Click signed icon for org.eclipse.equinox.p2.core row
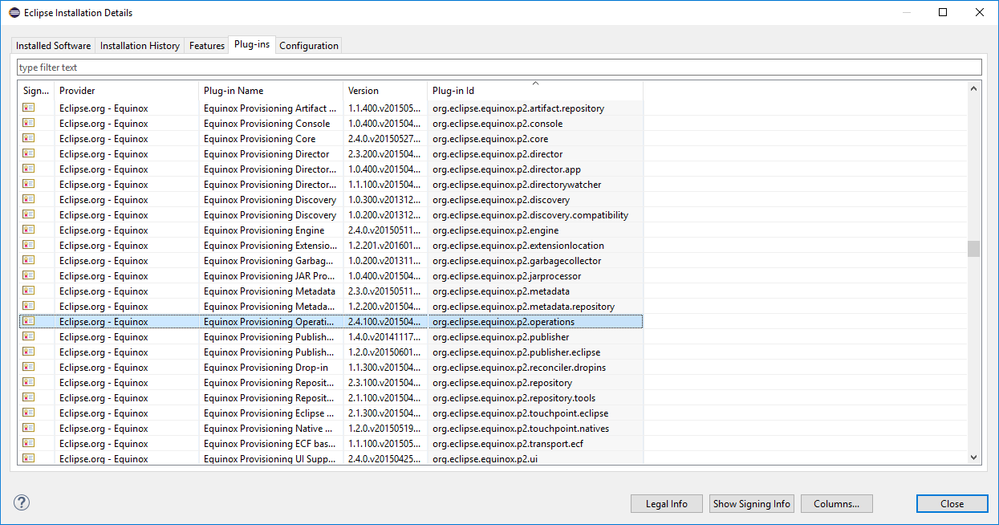This screenshot has width=999, height=525. coord(28,138)
